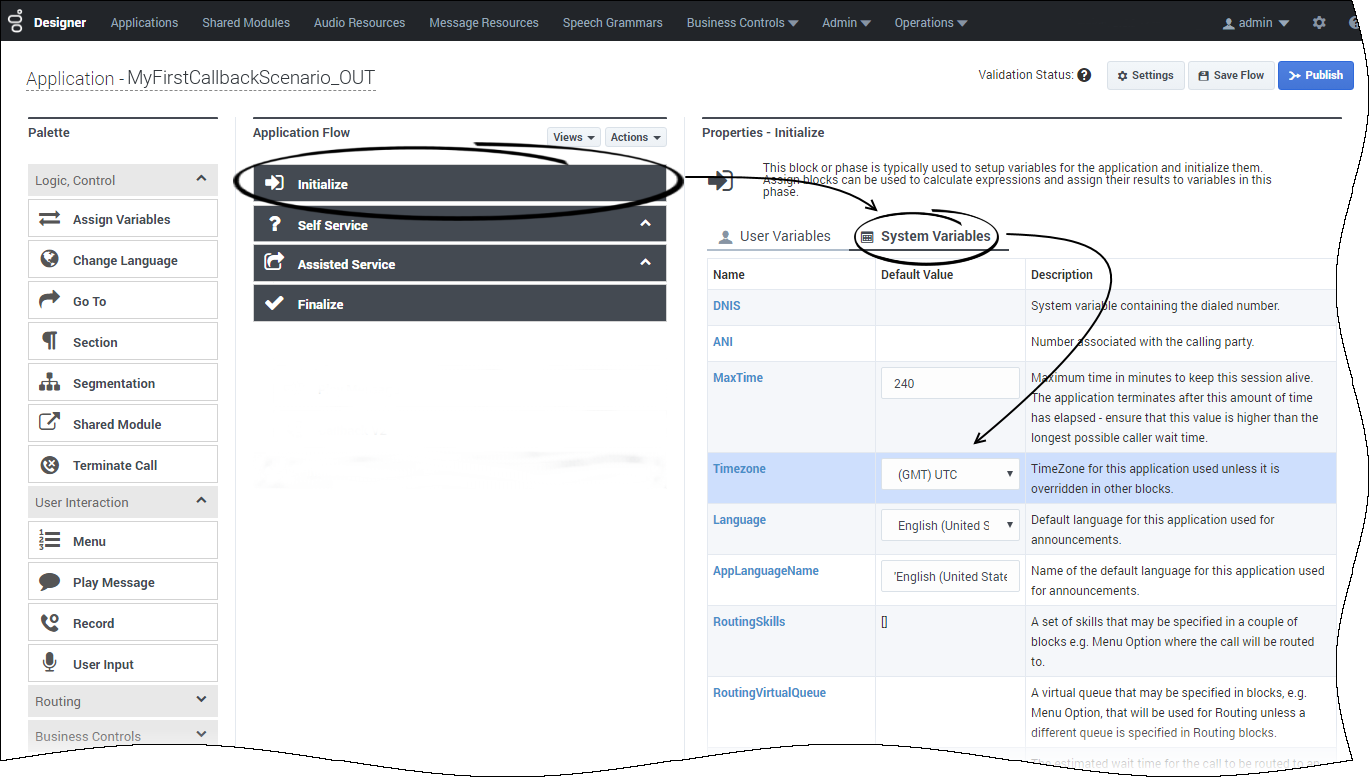The image size is (1370, 778).
Task: Open the Views dropdown menu
Action: [x=574, y=137]
